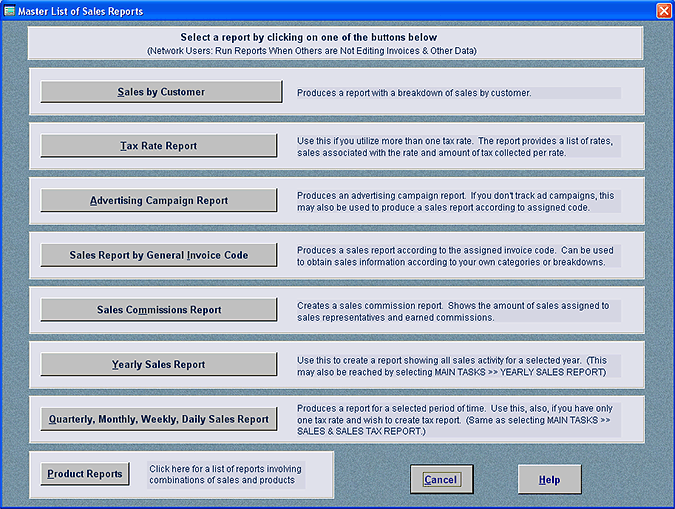Run the Advertising Campaign Report

point(158,200)
